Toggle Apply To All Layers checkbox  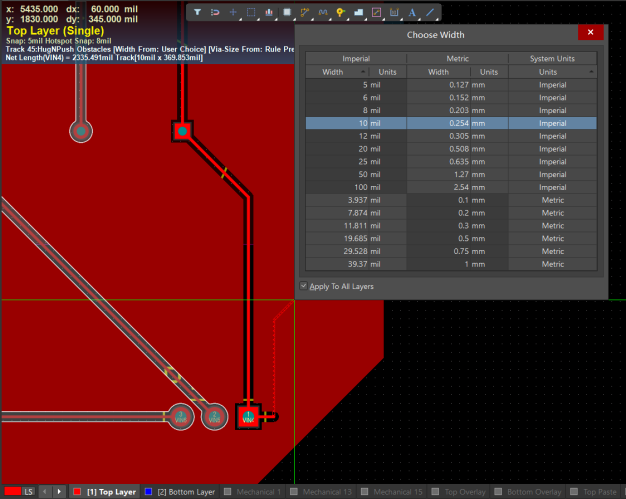tap(305, 287)
